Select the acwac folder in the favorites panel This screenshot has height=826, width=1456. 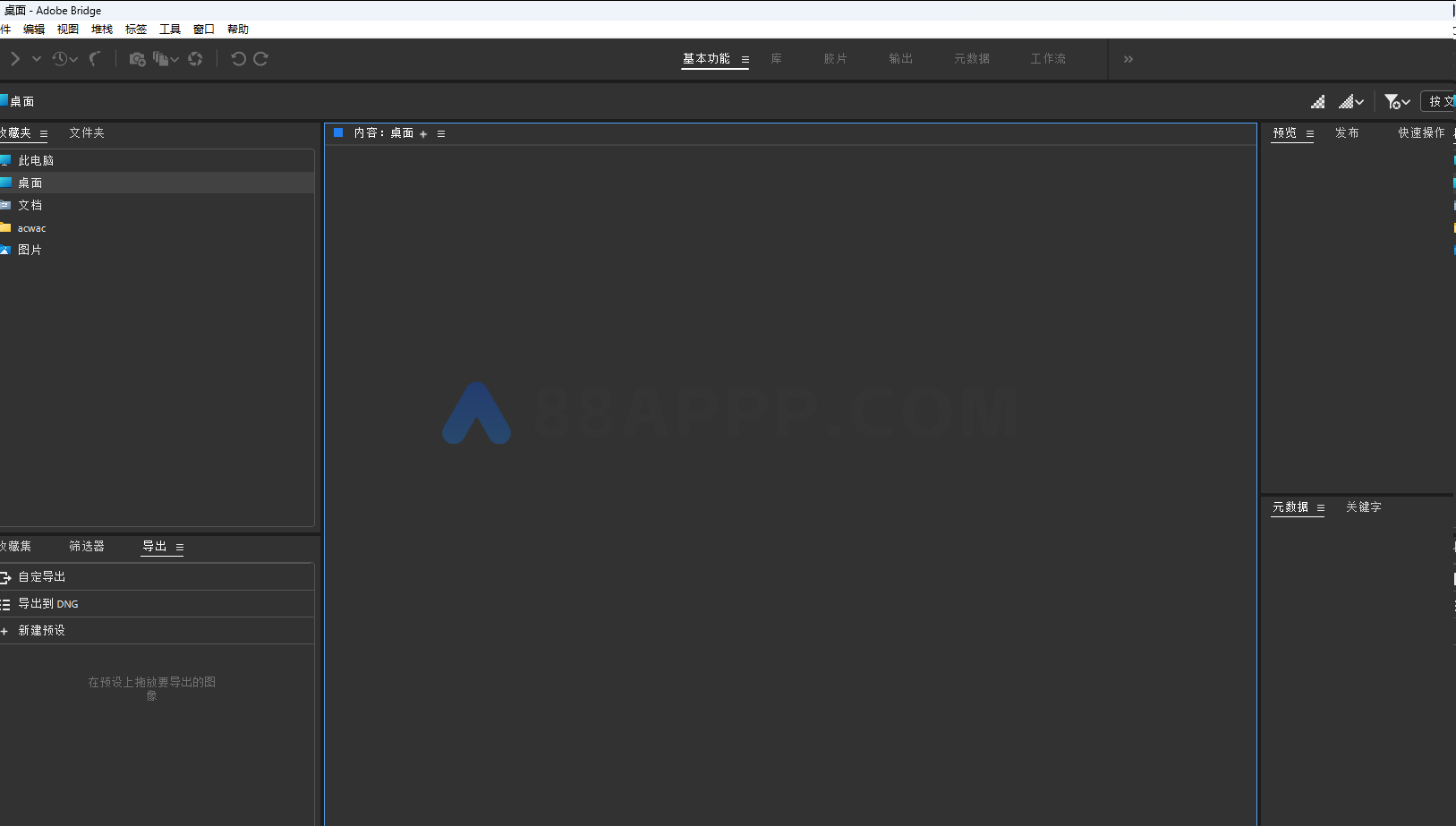coord(31,227)
